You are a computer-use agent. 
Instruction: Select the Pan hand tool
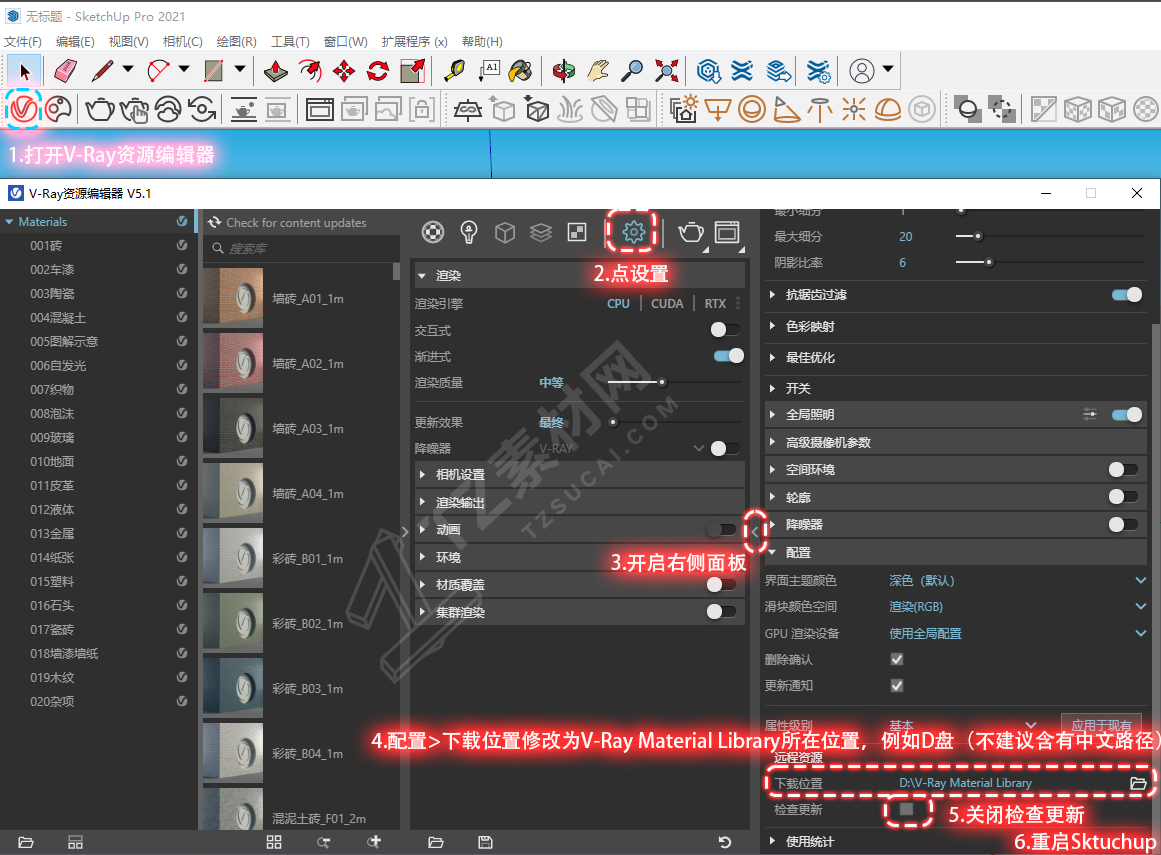[x=598, y=71]
